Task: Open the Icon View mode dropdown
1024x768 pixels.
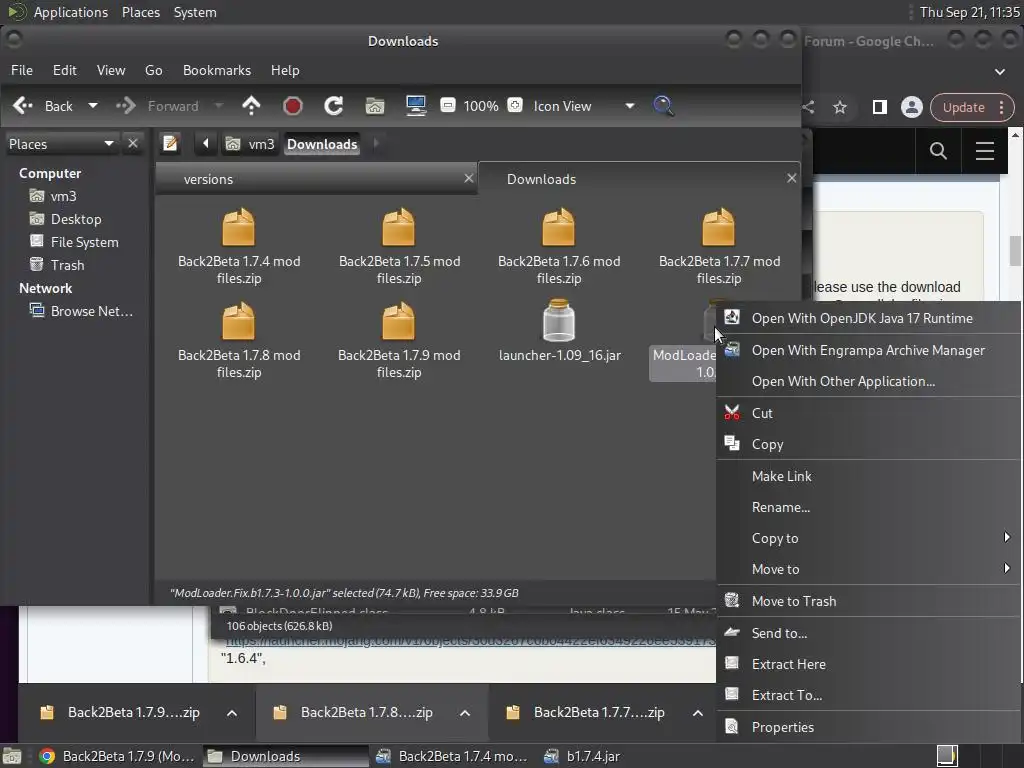Action: coord(584,106)
